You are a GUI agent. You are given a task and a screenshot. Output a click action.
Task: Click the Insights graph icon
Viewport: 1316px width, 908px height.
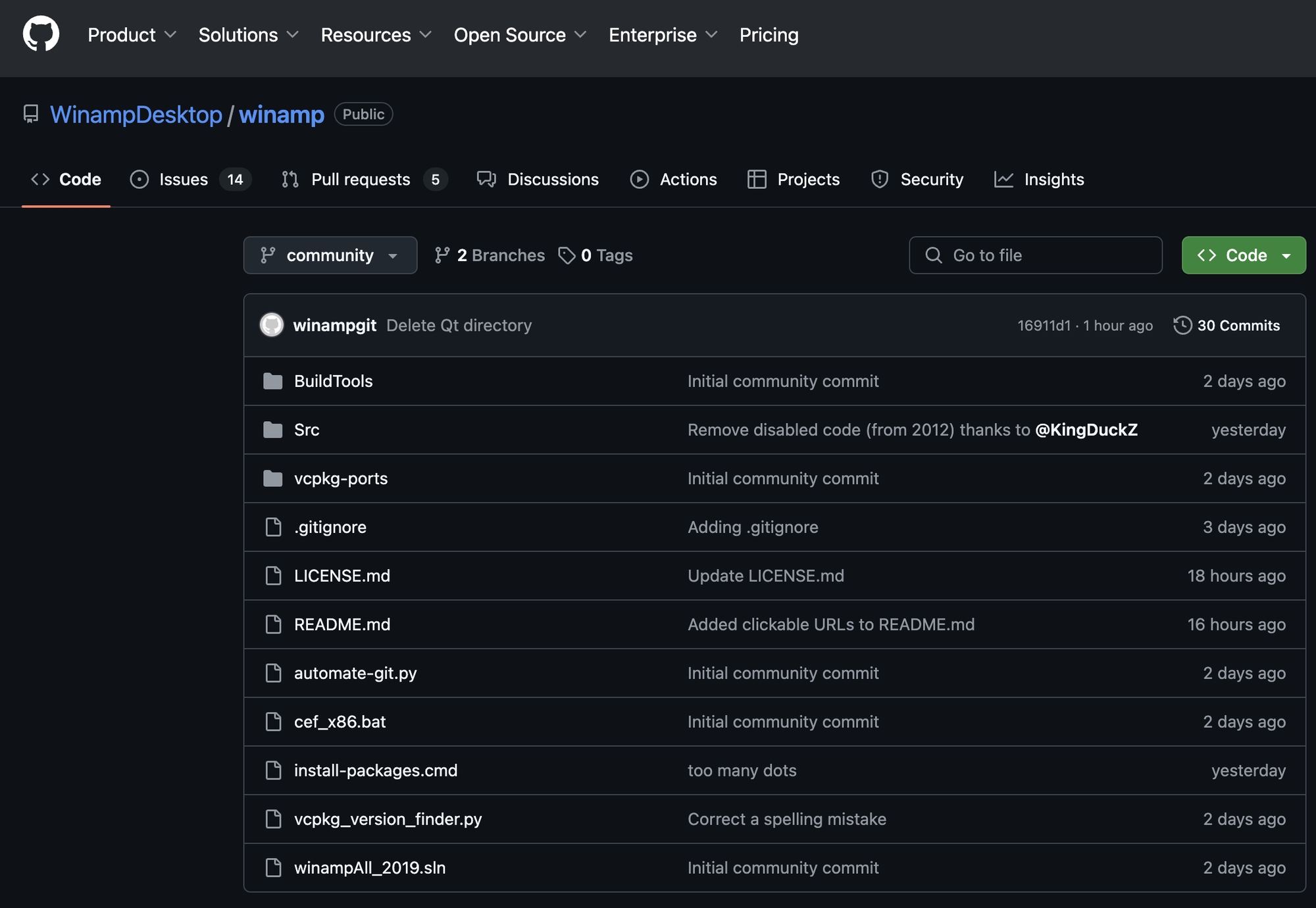pyautogui.click(x=1003, y=179)
